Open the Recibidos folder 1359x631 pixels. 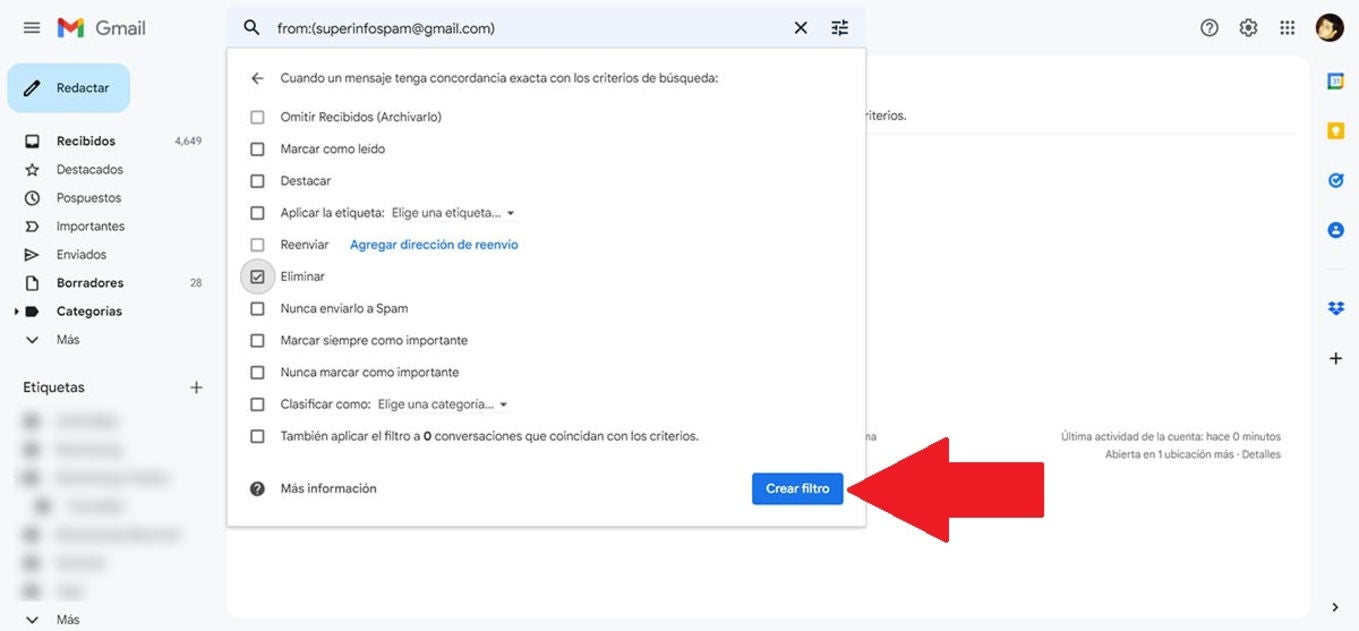pyautogui.click(x=86, y=141)
